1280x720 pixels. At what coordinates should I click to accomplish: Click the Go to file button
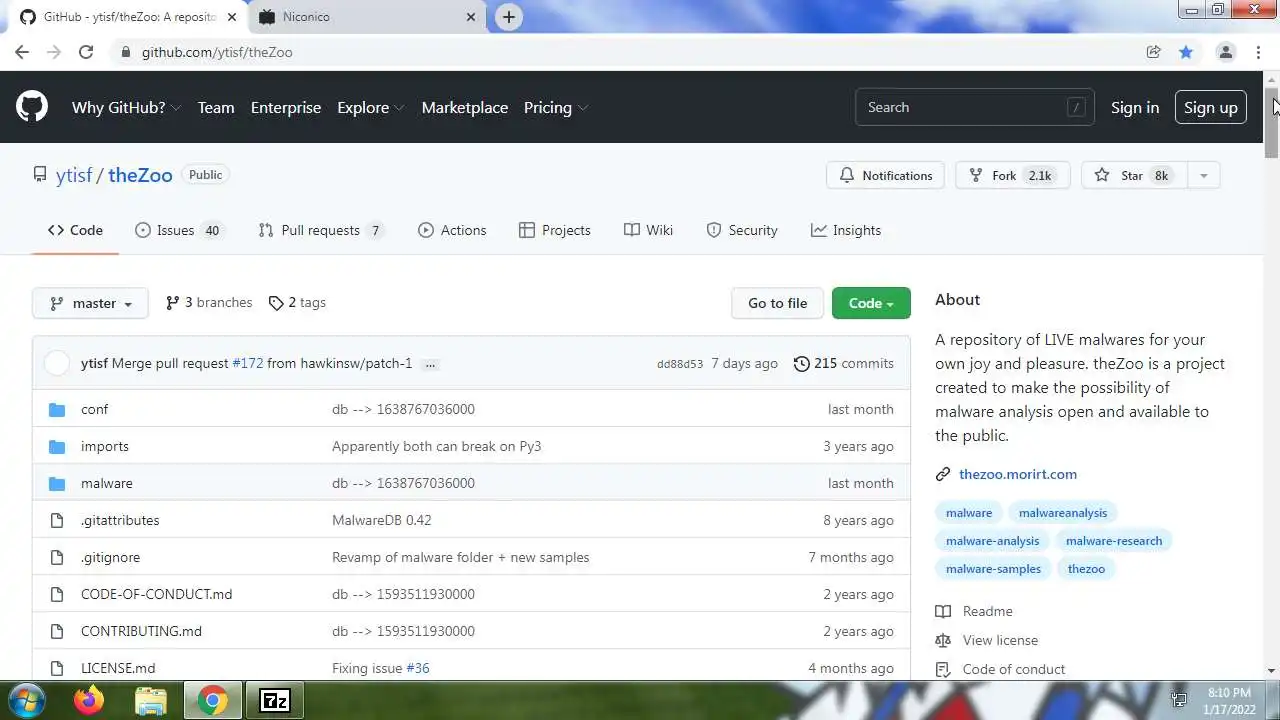tap(777, 303)
